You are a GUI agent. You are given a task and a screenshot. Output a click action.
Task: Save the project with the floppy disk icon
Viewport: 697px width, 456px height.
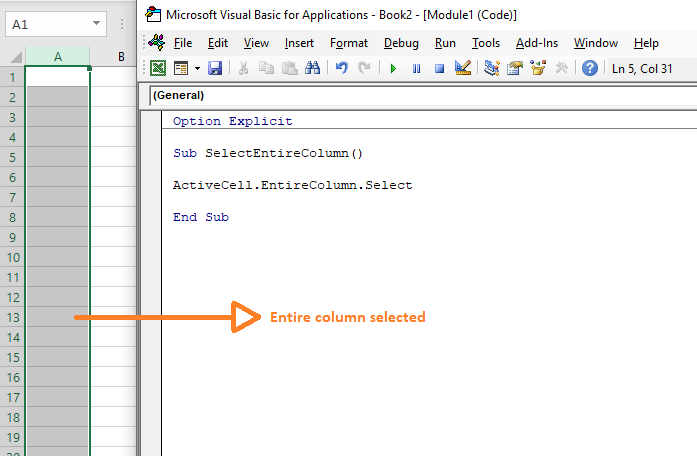pos(215,69)
